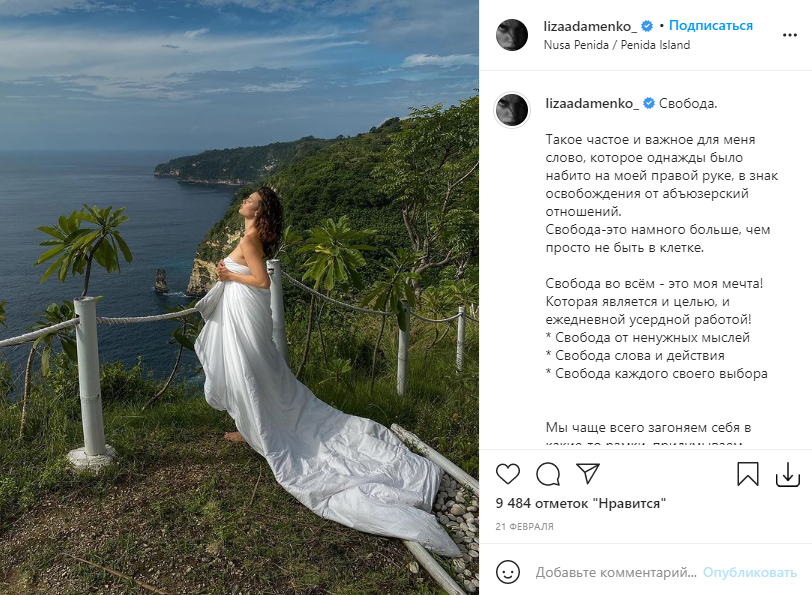Click the caption profile avatar

(x=512, y=111)
